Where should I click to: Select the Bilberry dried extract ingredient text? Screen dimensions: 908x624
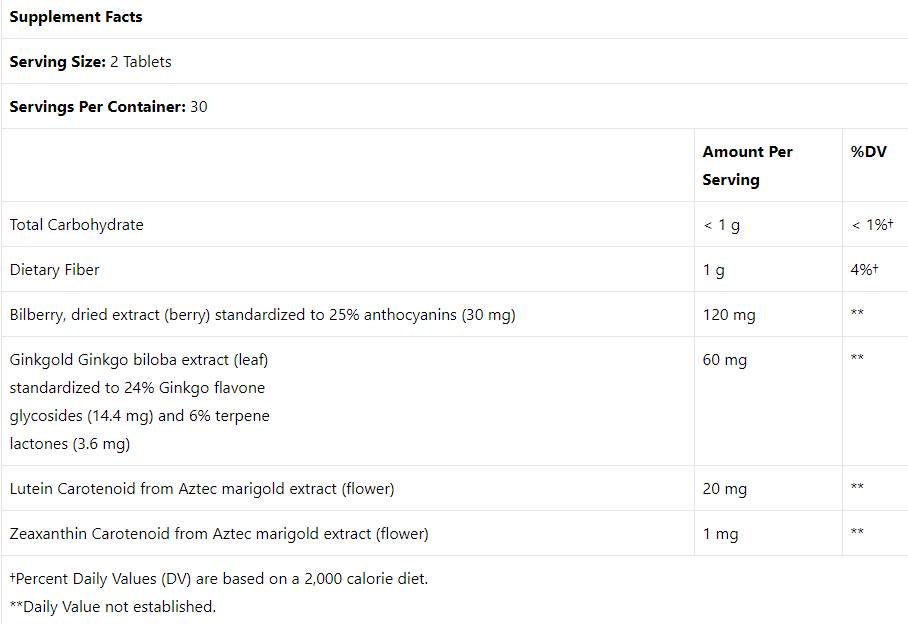[263, 315]
